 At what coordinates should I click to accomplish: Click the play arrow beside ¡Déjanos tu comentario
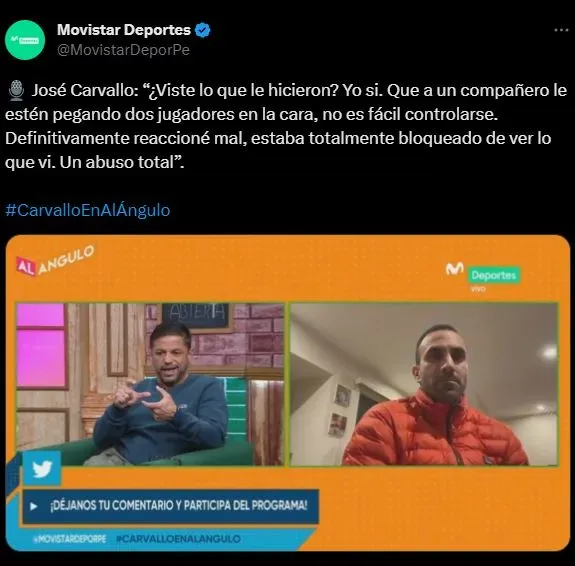point(33,507)
